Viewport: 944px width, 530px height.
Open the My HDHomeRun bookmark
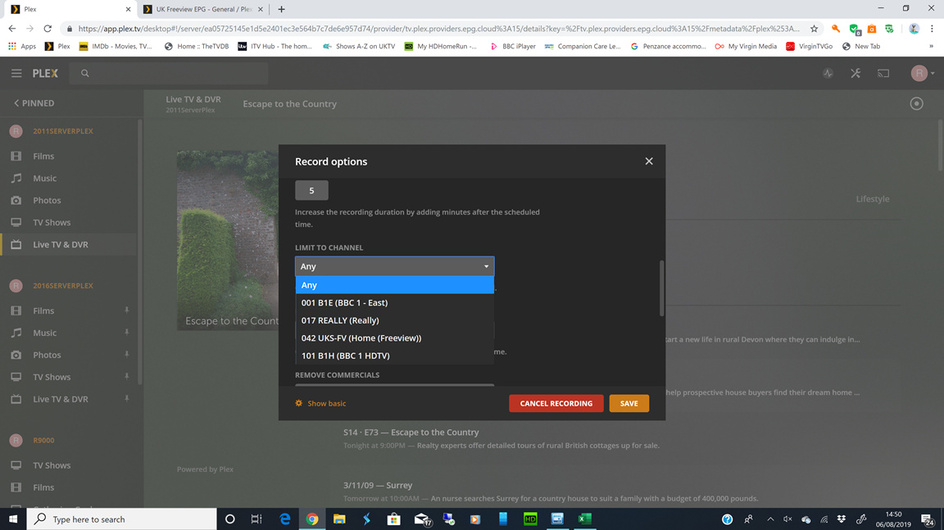tap(441, 46)
